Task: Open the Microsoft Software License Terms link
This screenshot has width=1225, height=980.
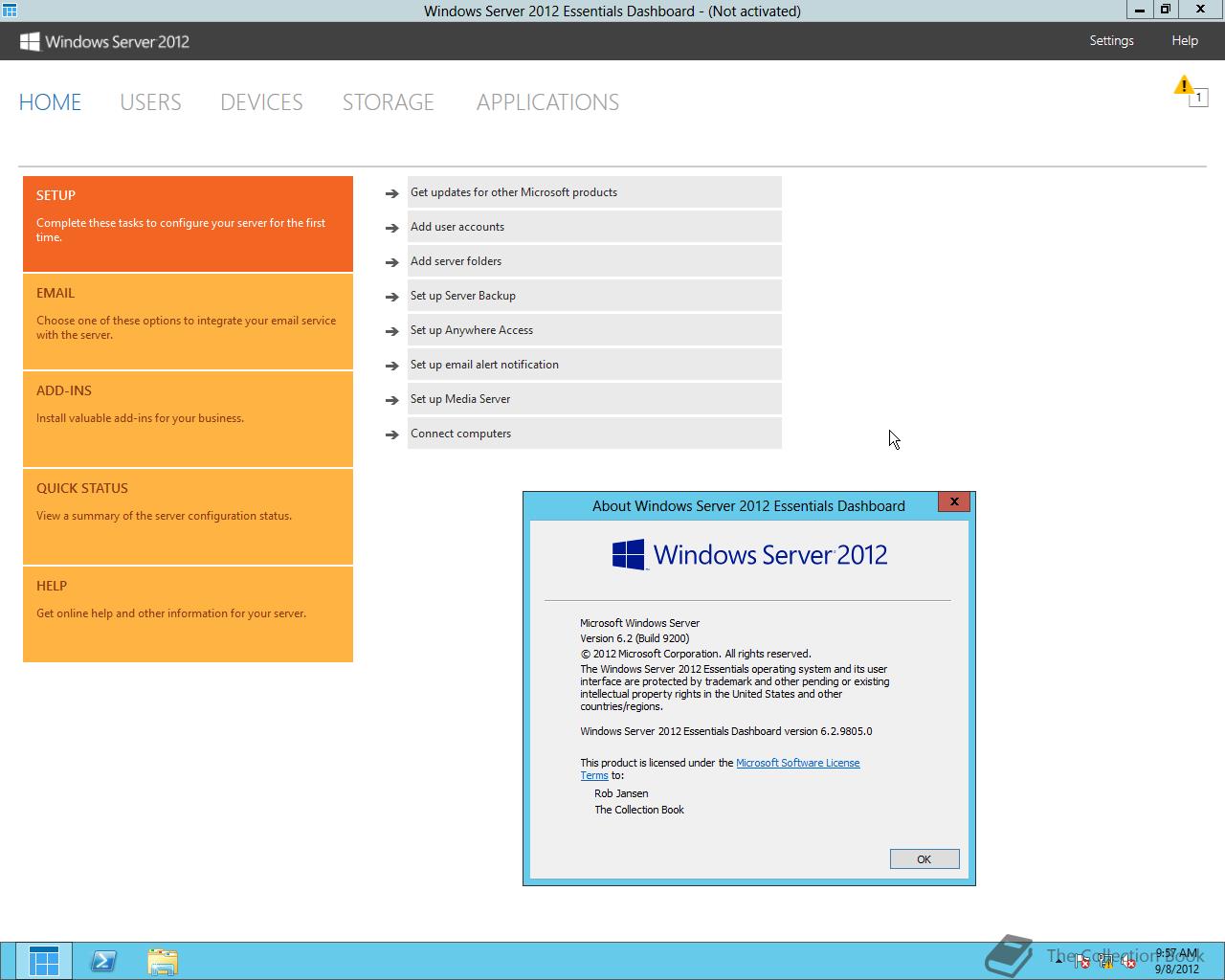Action: [798, 763]
